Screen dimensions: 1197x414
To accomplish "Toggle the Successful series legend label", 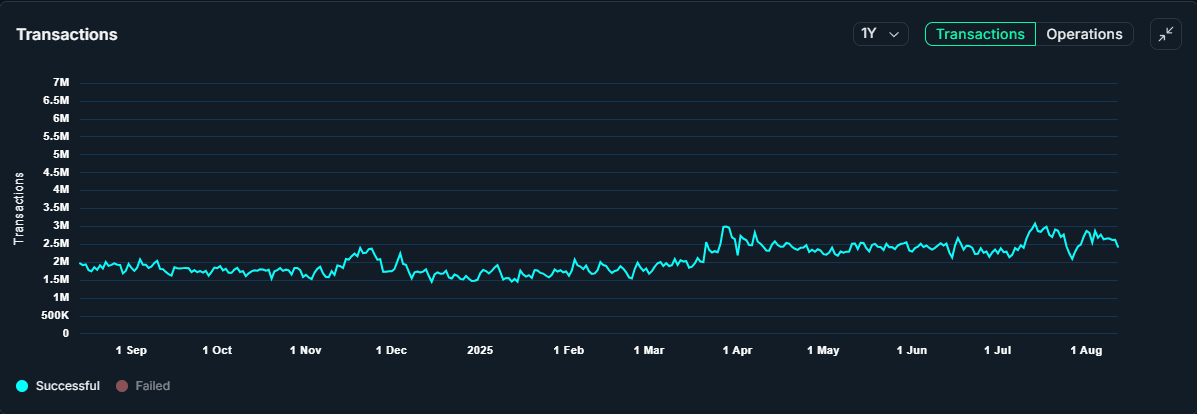I will 67,386.
